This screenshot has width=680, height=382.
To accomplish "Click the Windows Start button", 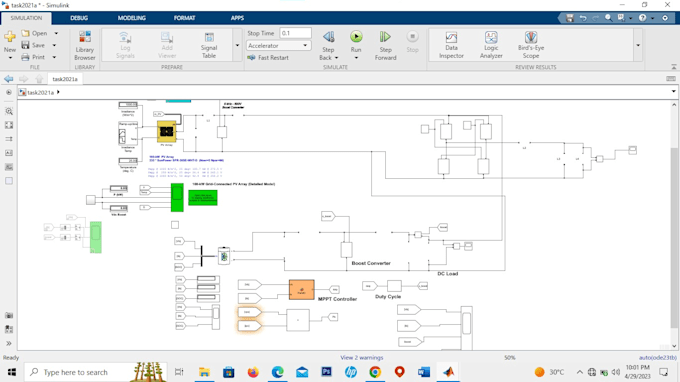I will [12, 372].
